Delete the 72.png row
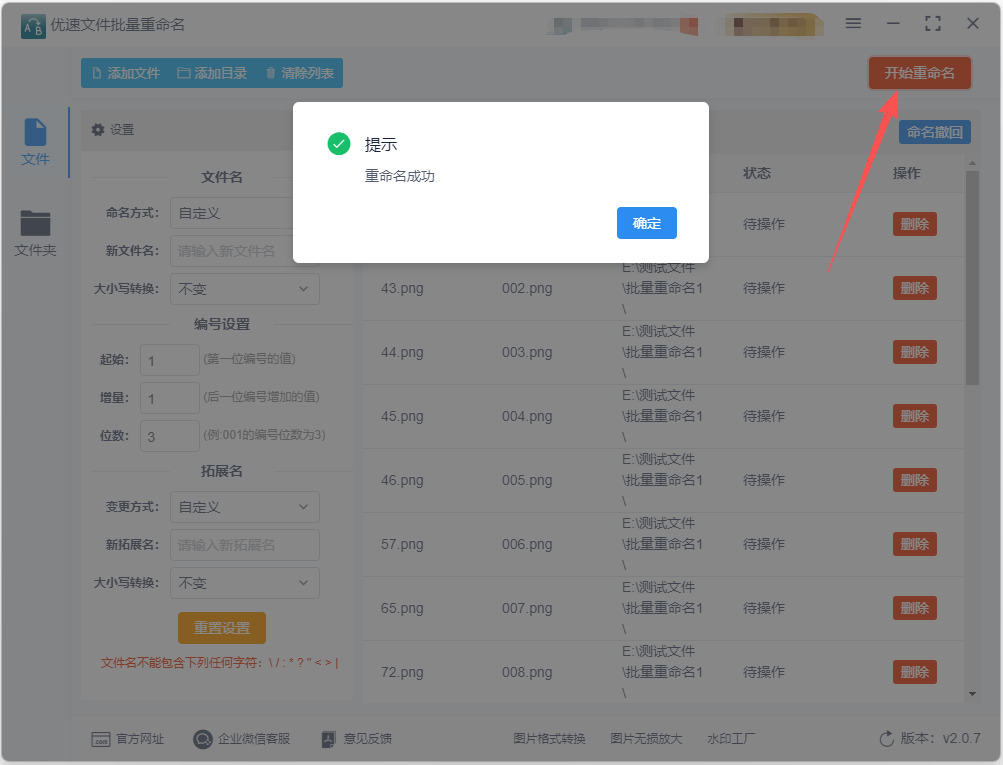This screenshot has width=1003, height=765. tap(915, 672)
